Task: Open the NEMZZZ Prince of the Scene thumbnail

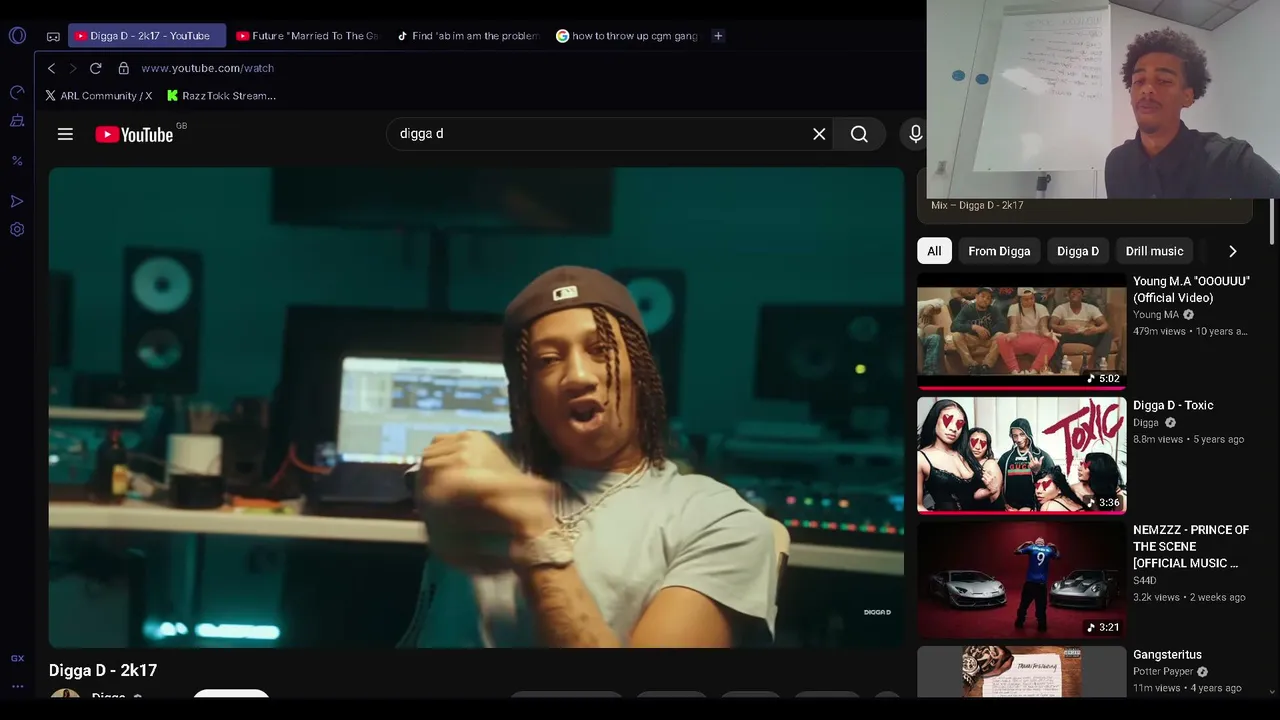Action: point(1022,580)
